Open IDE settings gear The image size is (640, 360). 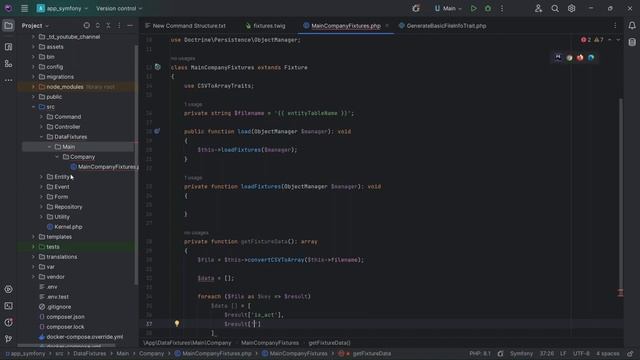(571, 8)
